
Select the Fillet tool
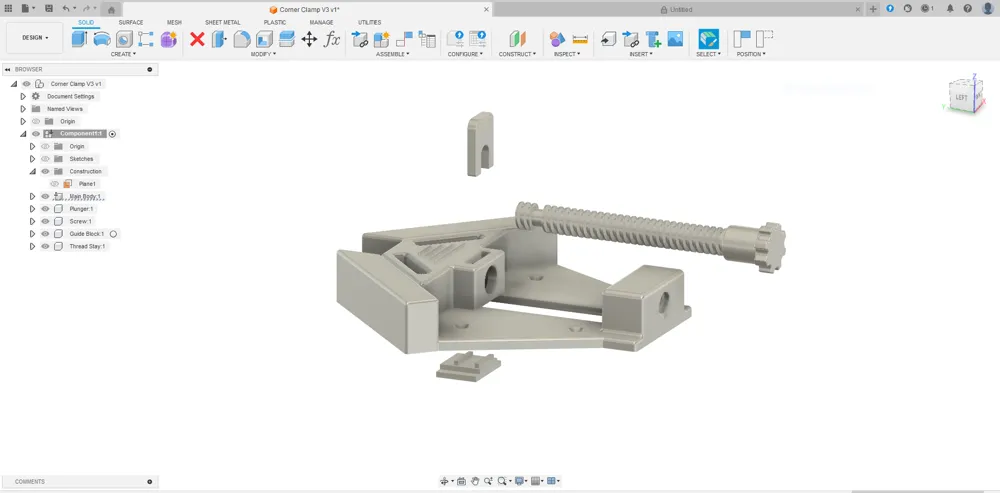(242, 39)
